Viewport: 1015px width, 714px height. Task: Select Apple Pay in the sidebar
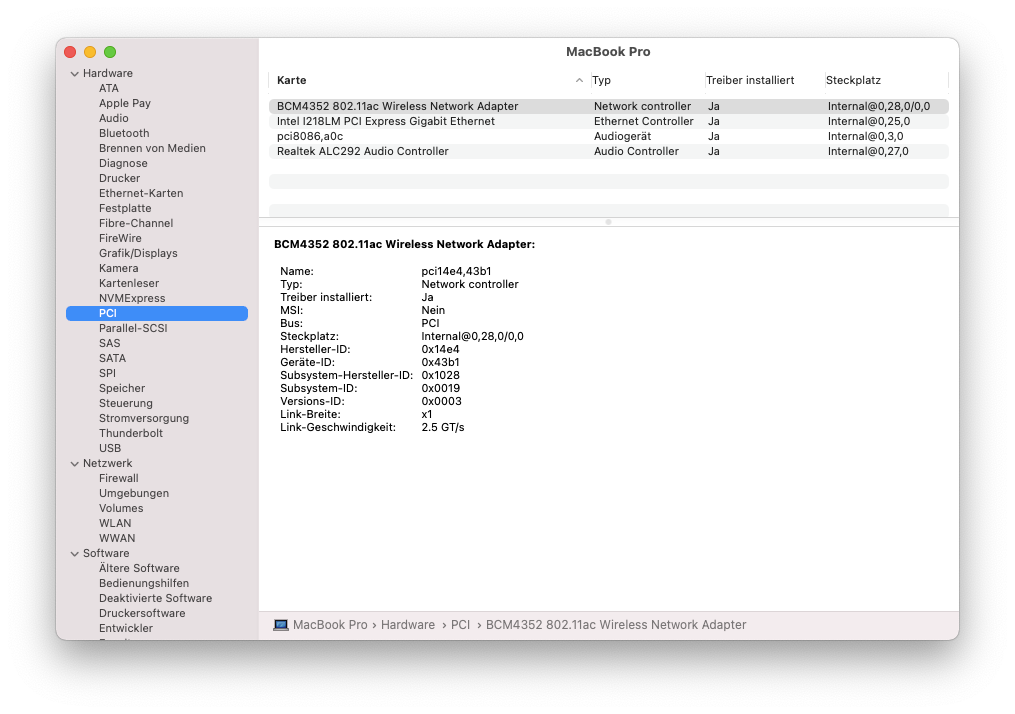[x=124, y=103]
